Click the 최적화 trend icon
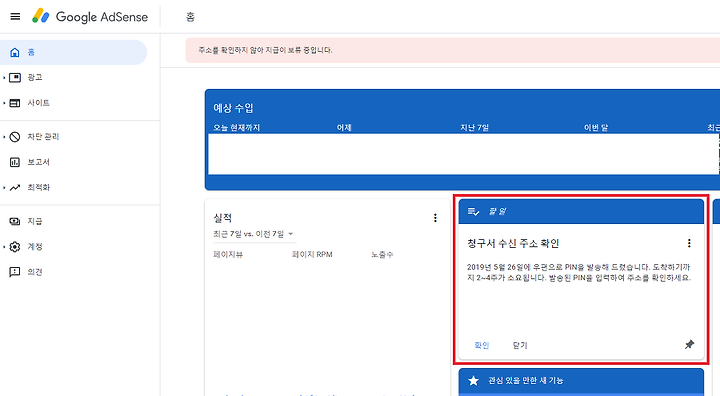The width and height of the screenshot is (720, 396). click(15, 187)
